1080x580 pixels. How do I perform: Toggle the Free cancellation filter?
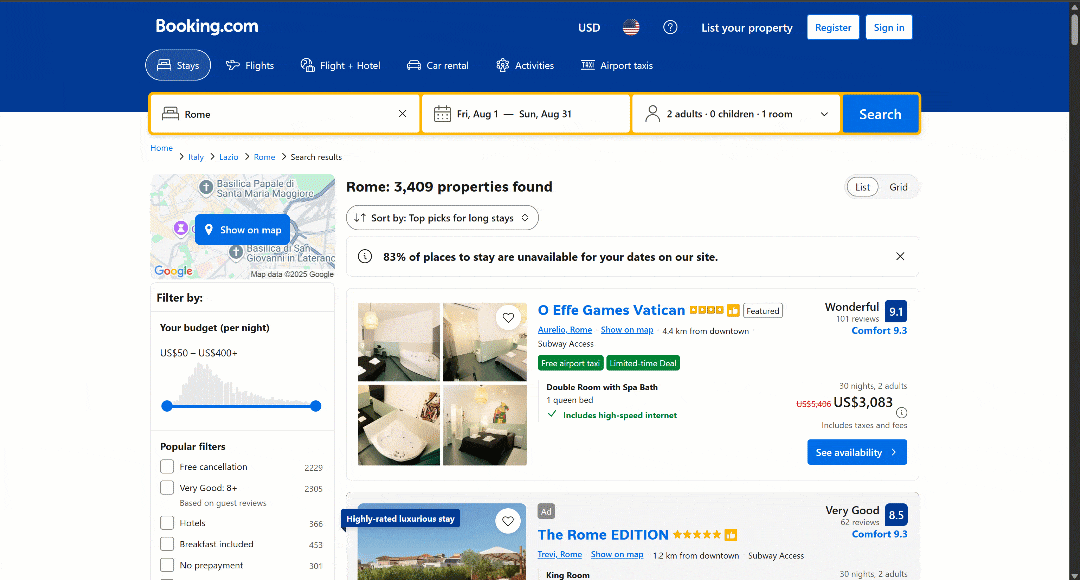pyautogui.click(x=167, y=466)
